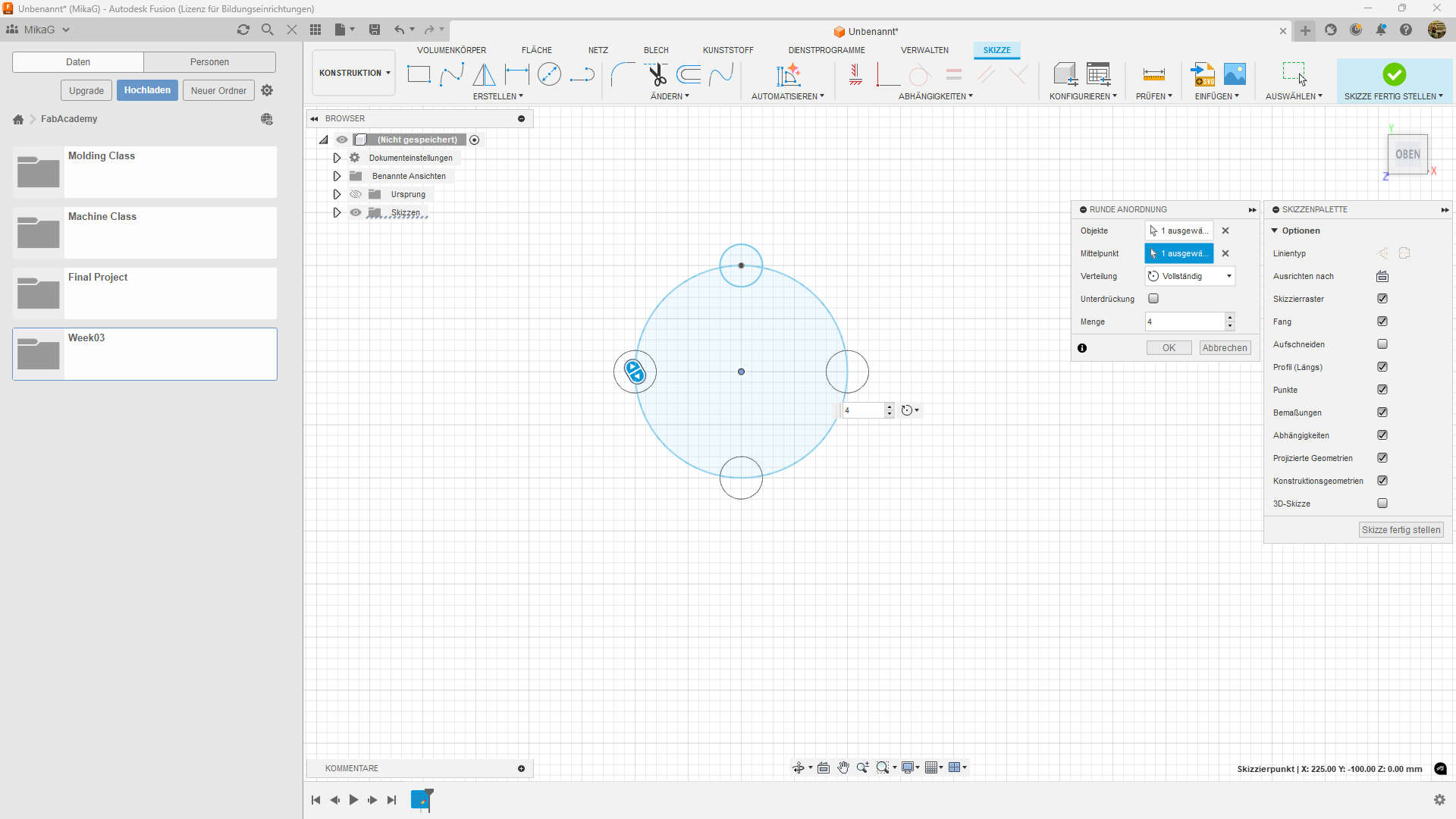
Task: Toggle visibility of Ursprung folder
Action: [355, 195]
